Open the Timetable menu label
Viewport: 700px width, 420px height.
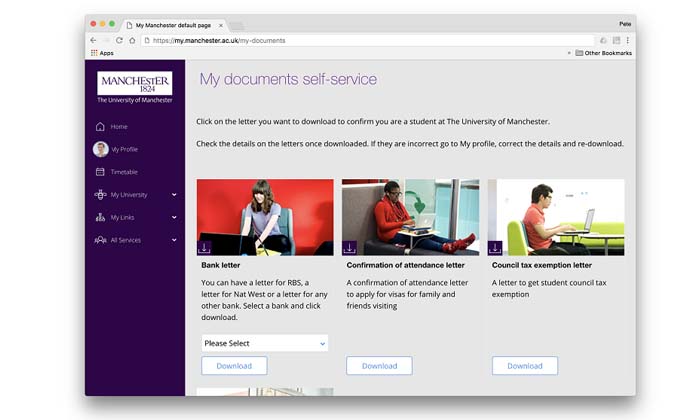(124, 172)
